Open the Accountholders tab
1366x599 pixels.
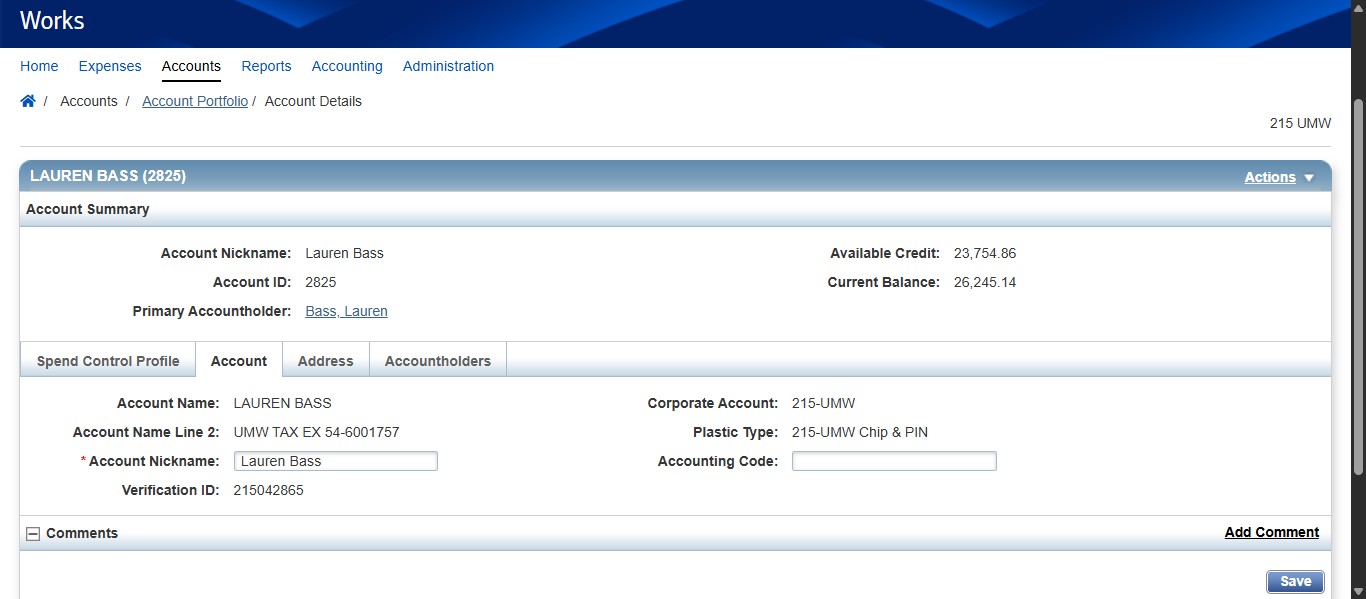(438, 361)
